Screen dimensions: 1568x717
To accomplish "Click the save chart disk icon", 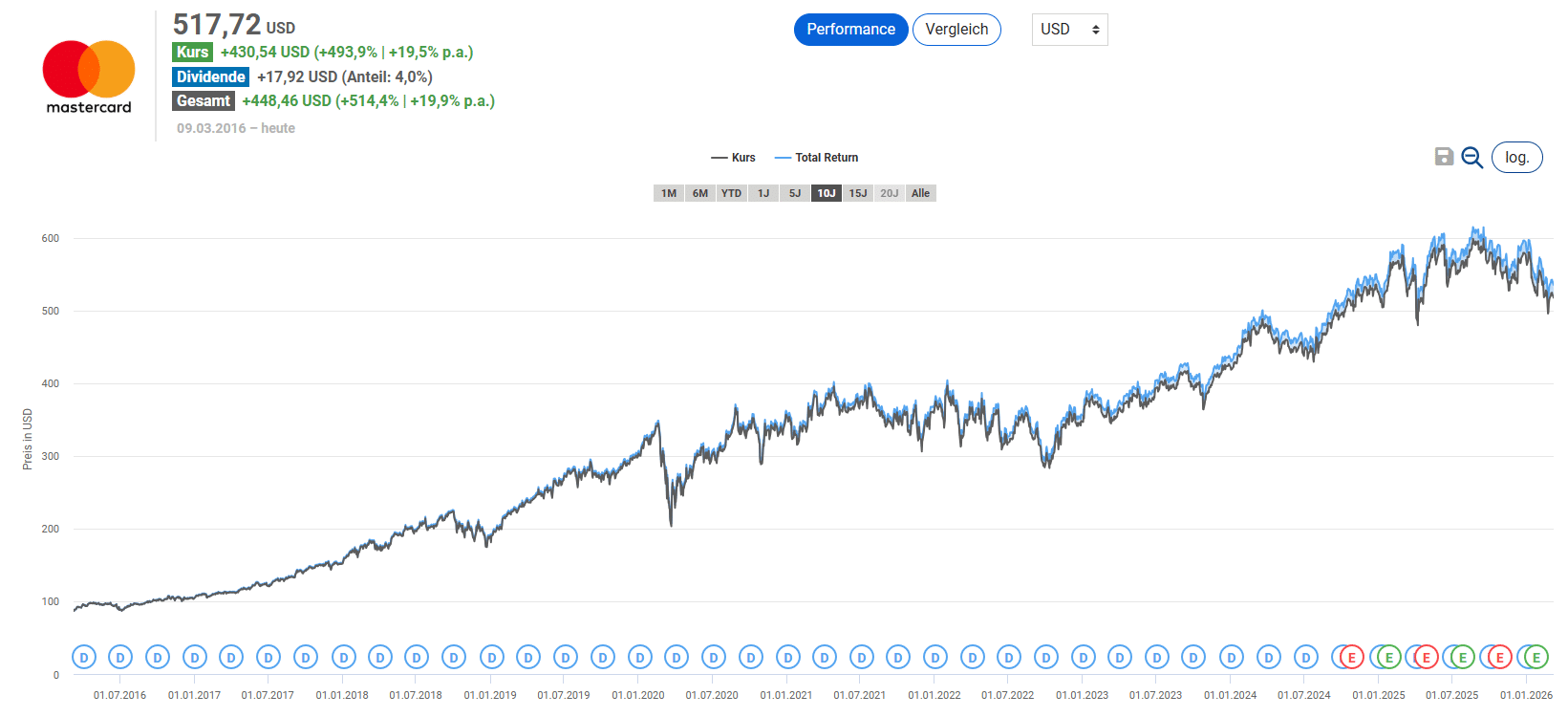I will point(1444,157).
